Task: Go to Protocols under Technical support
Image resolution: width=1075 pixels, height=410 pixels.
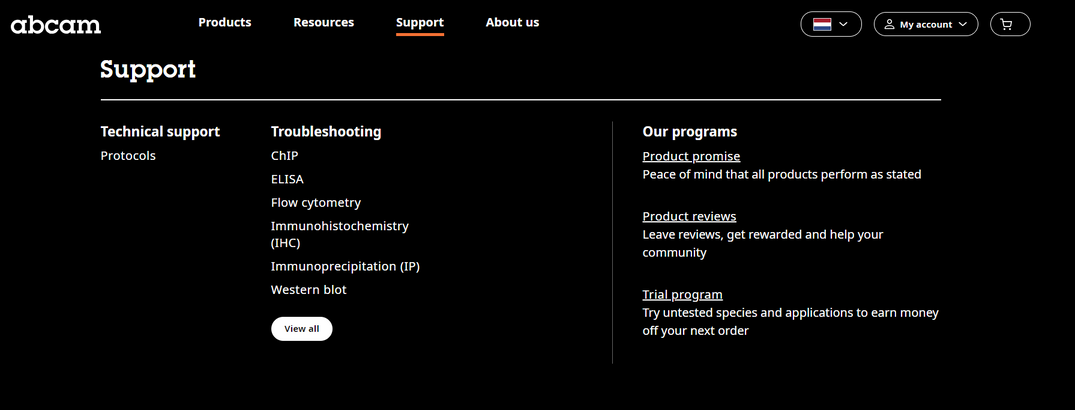Action: pos(128,156)
